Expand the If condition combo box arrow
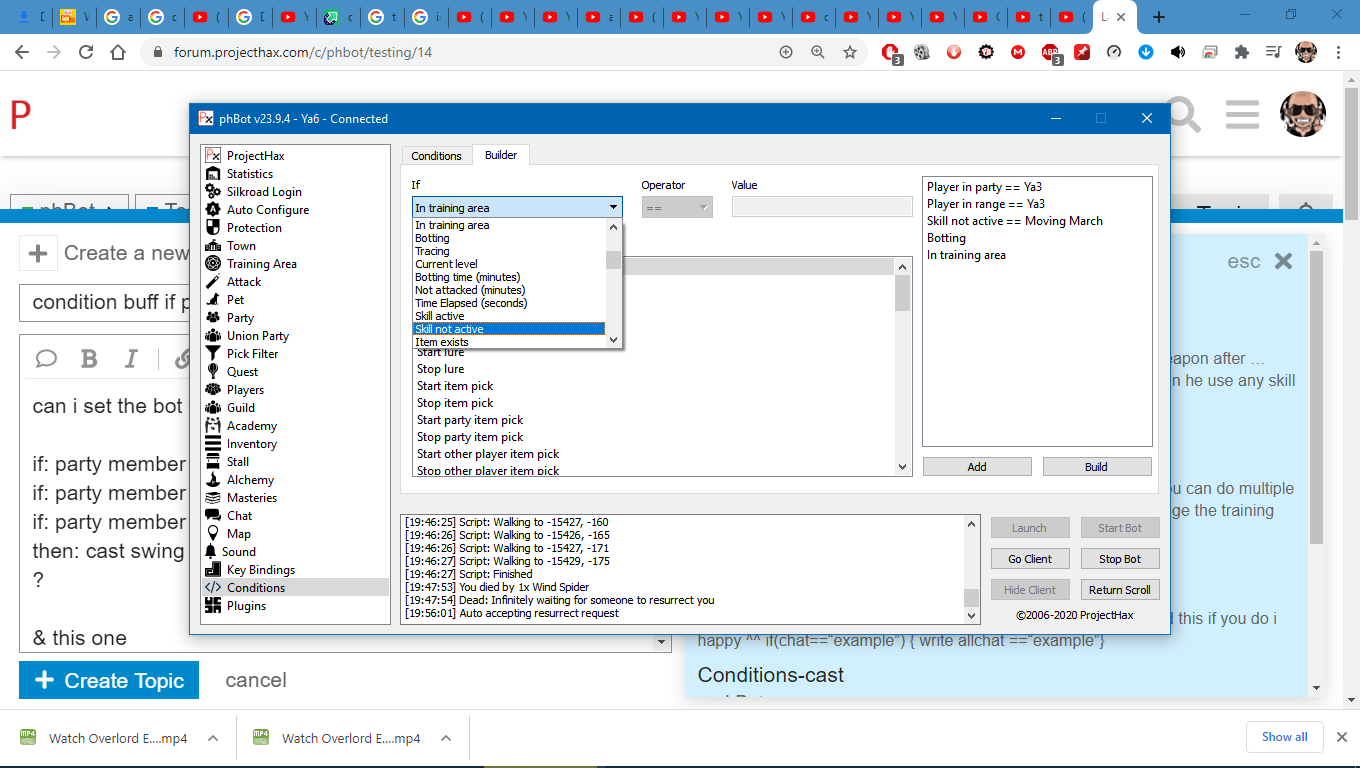This screenshot has height=768, width=1360. [x=612, y=208]
